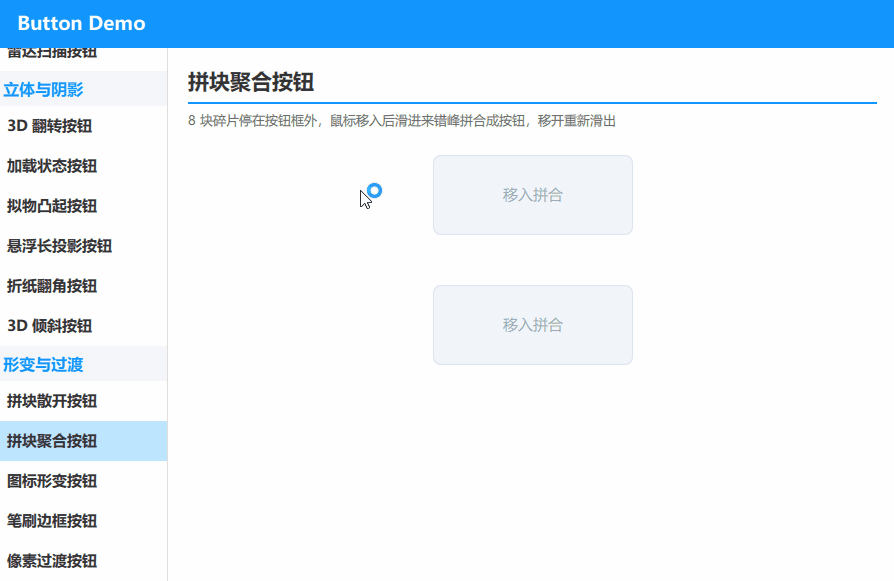Click the description text starting with 8 块碎片

402,121
